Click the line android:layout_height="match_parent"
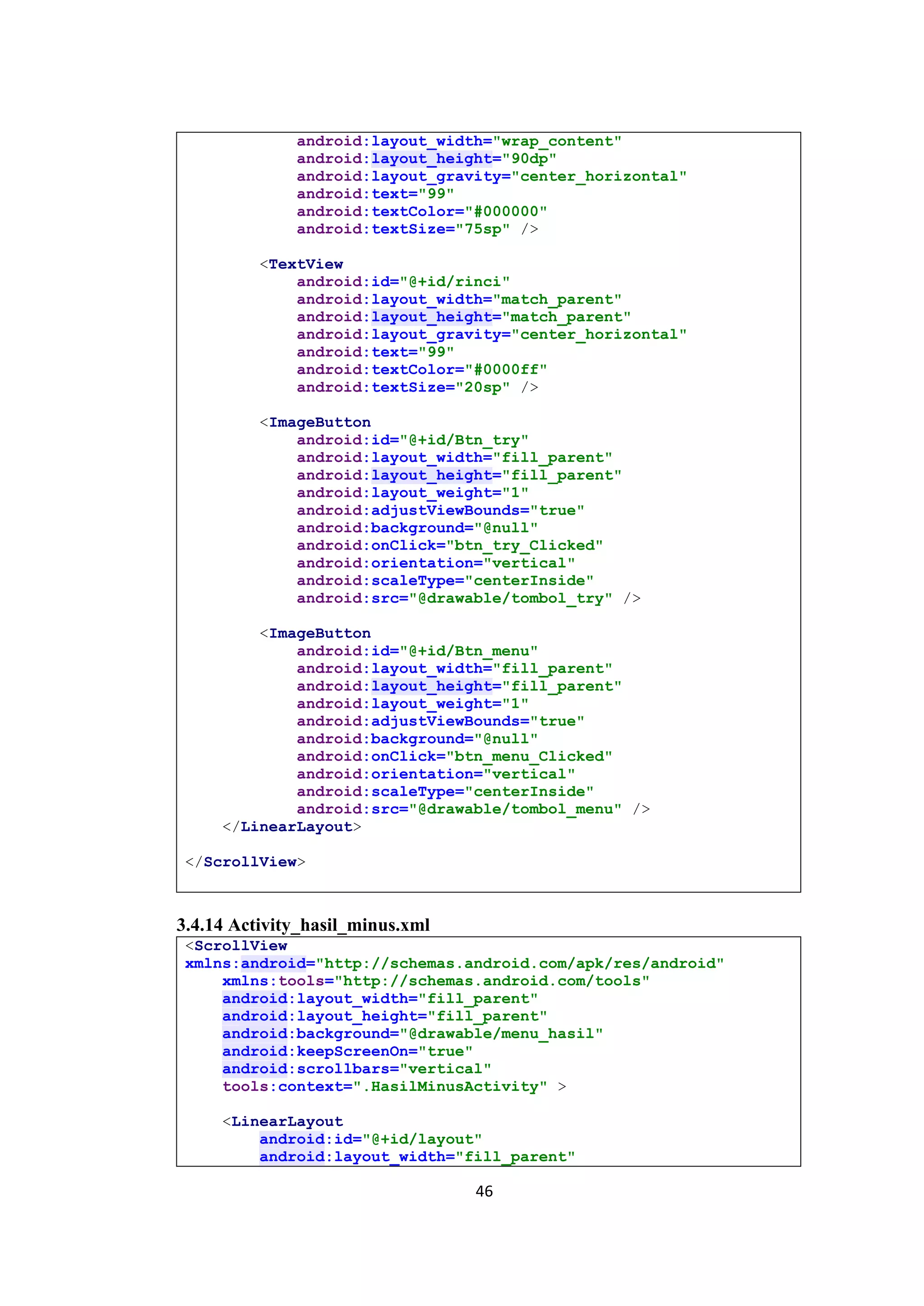Viewport: 924px width, 1306px height. pyautogui.click(x=464, y=317)
